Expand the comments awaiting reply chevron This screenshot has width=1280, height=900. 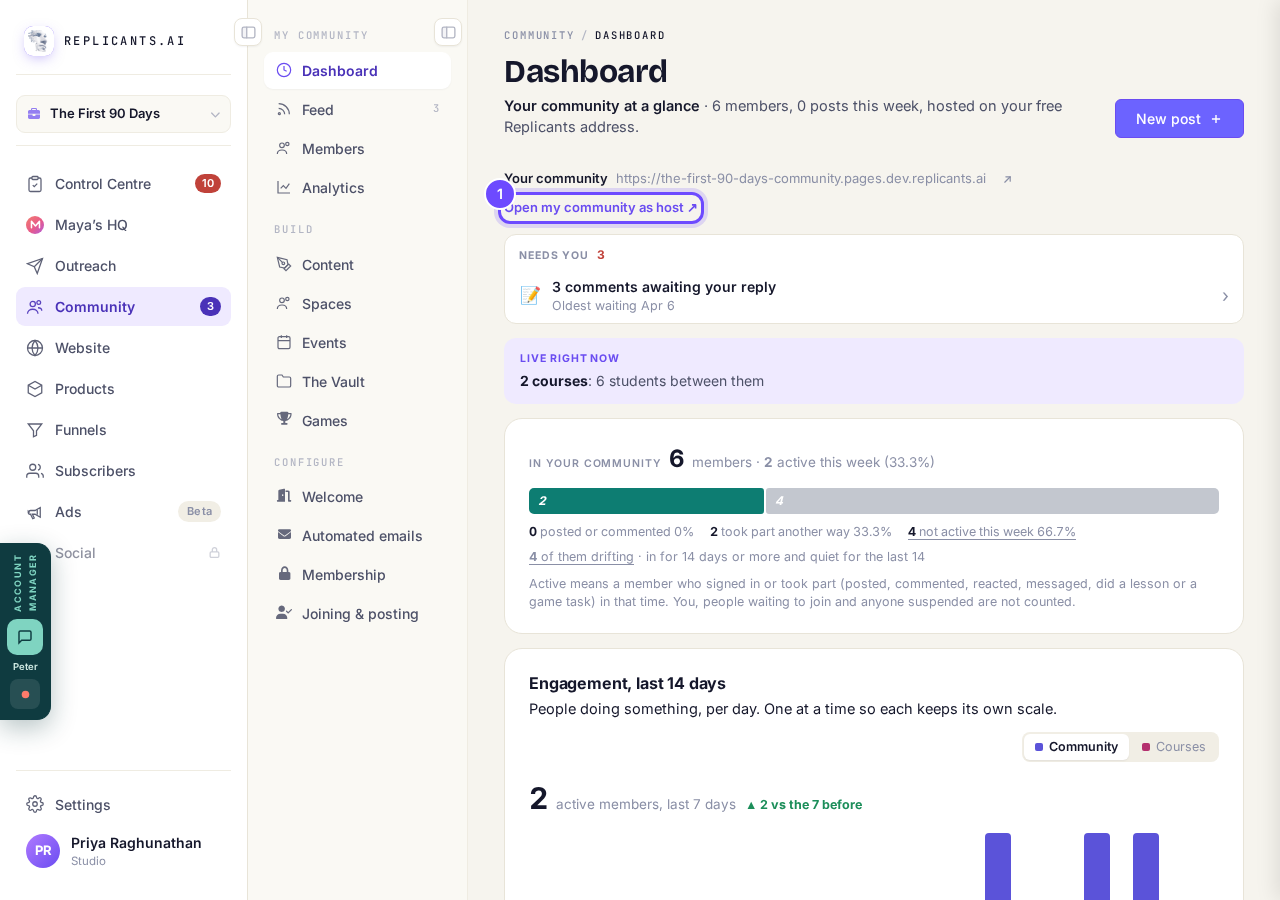[1225, 297]
